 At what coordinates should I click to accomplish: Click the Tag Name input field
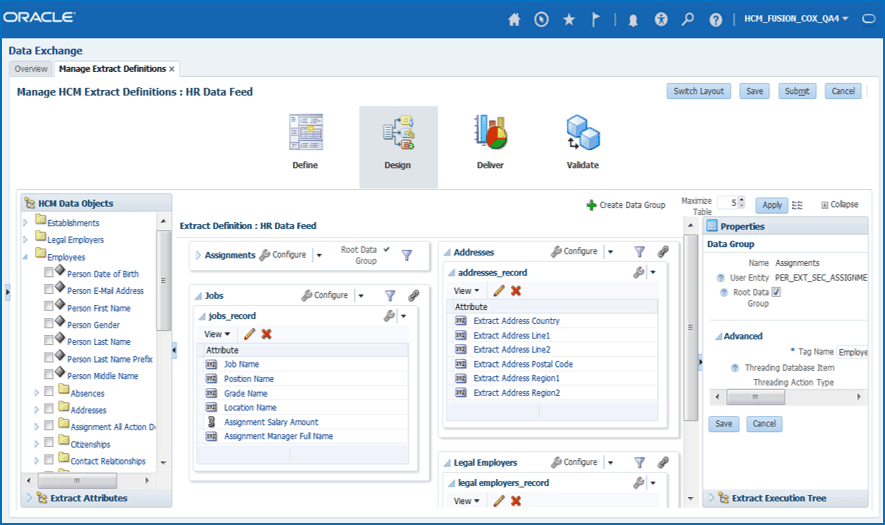(x=852, y=352)
